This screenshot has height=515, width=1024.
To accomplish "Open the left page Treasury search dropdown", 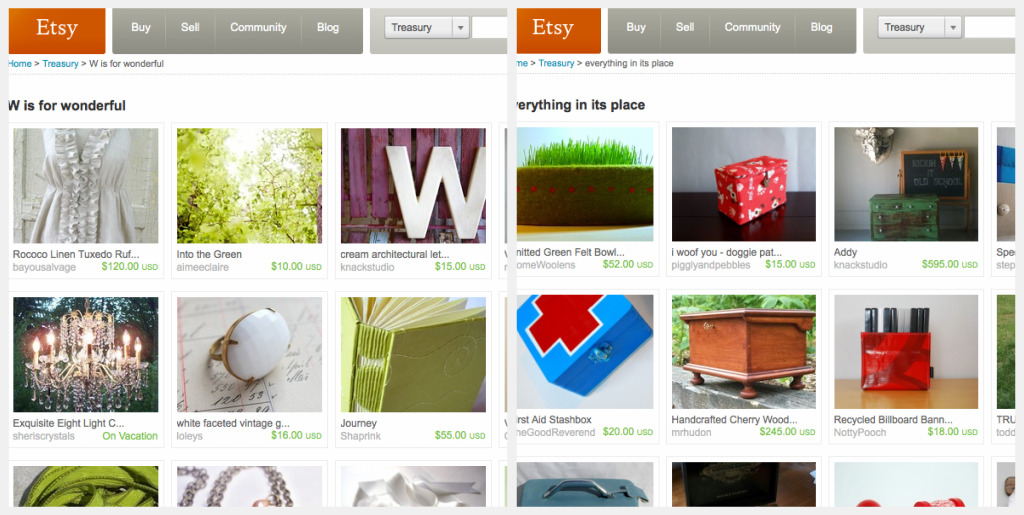I will (x=426, y=27).
